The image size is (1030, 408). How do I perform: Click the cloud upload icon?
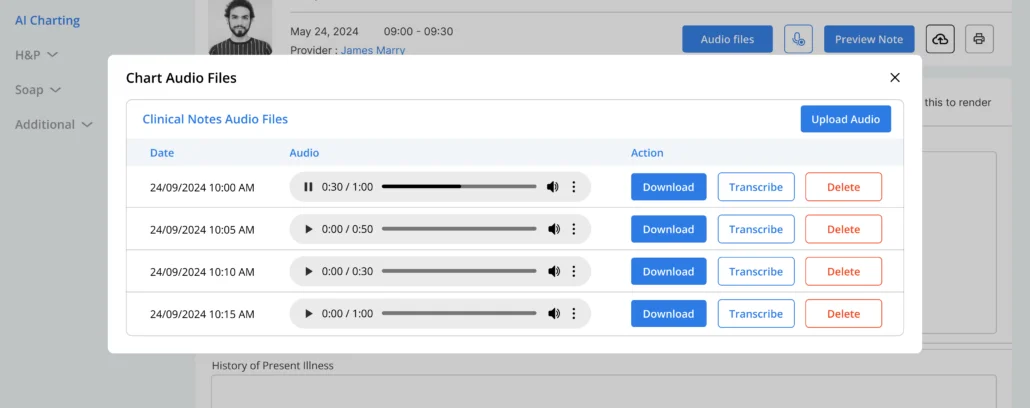click(x=940, y=39)
